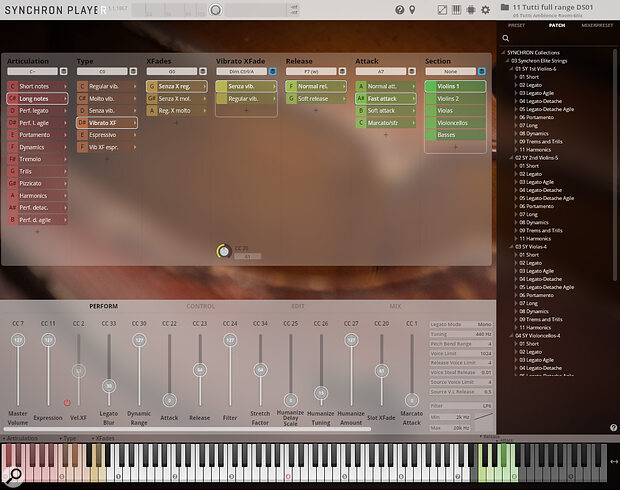
Task: Collapse 03 Synchron Elite Strings tree node
Action: 507,61
